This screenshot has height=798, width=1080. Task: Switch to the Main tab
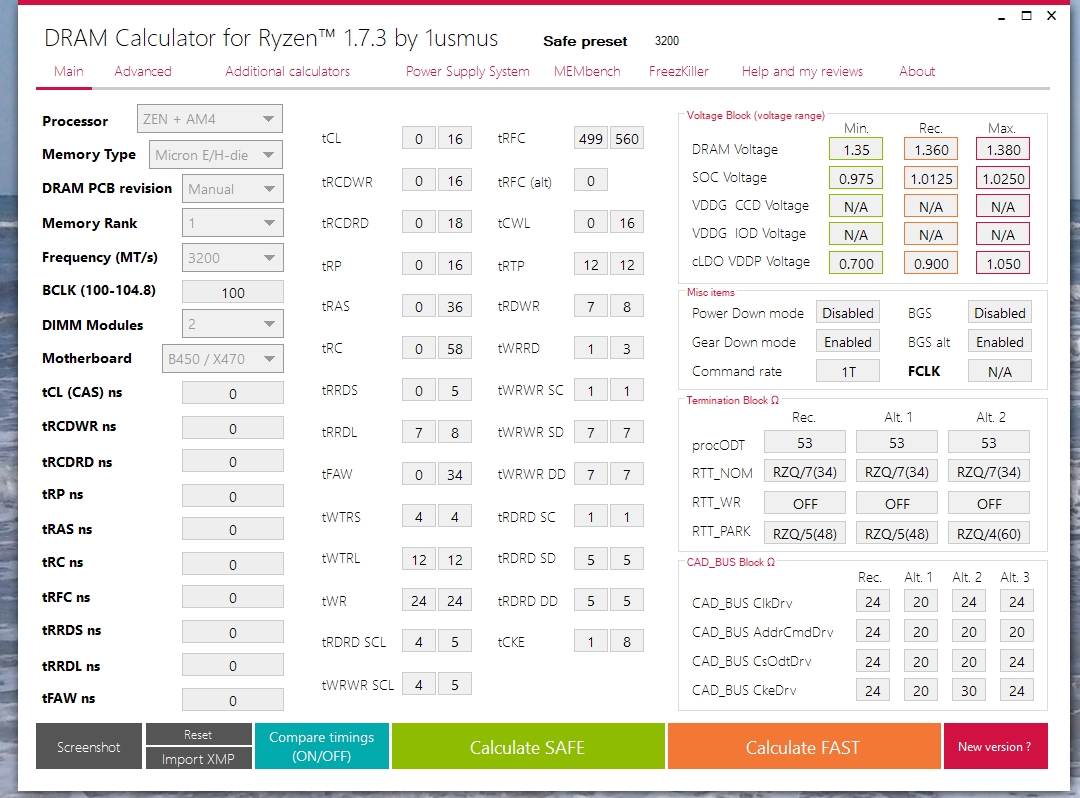click(68, 72)
